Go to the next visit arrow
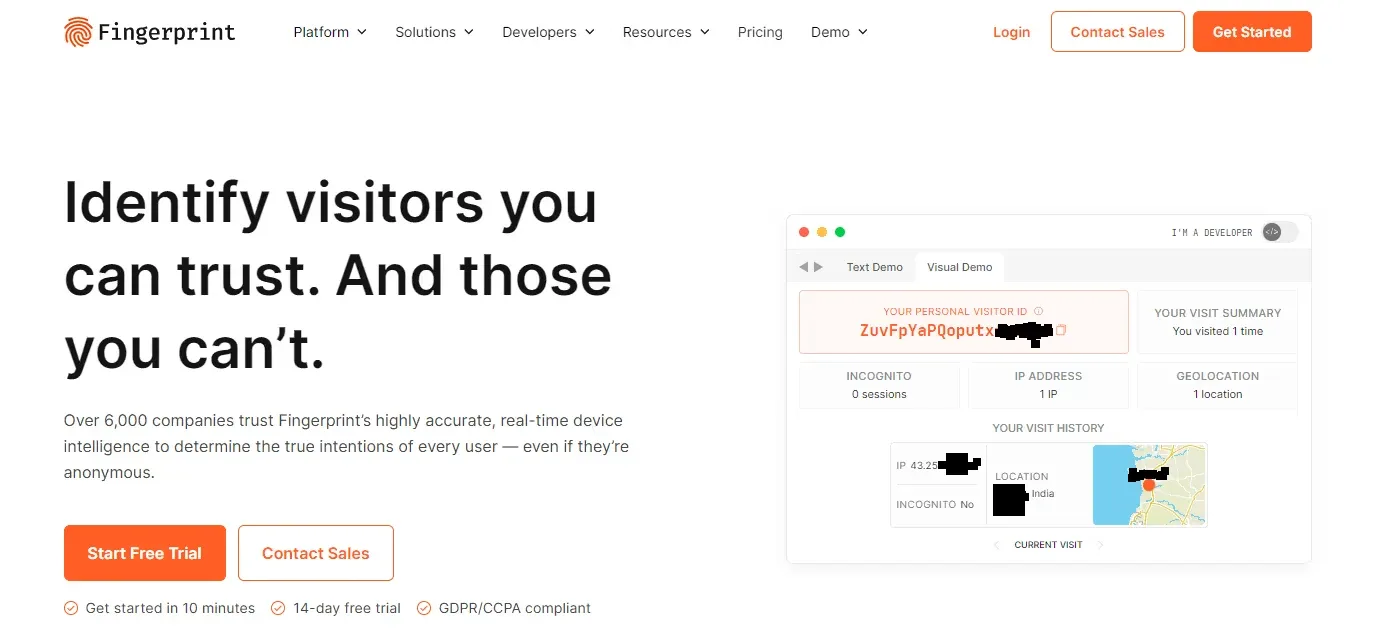Viewport: 1377px width, 638px height. point(1100,545)
